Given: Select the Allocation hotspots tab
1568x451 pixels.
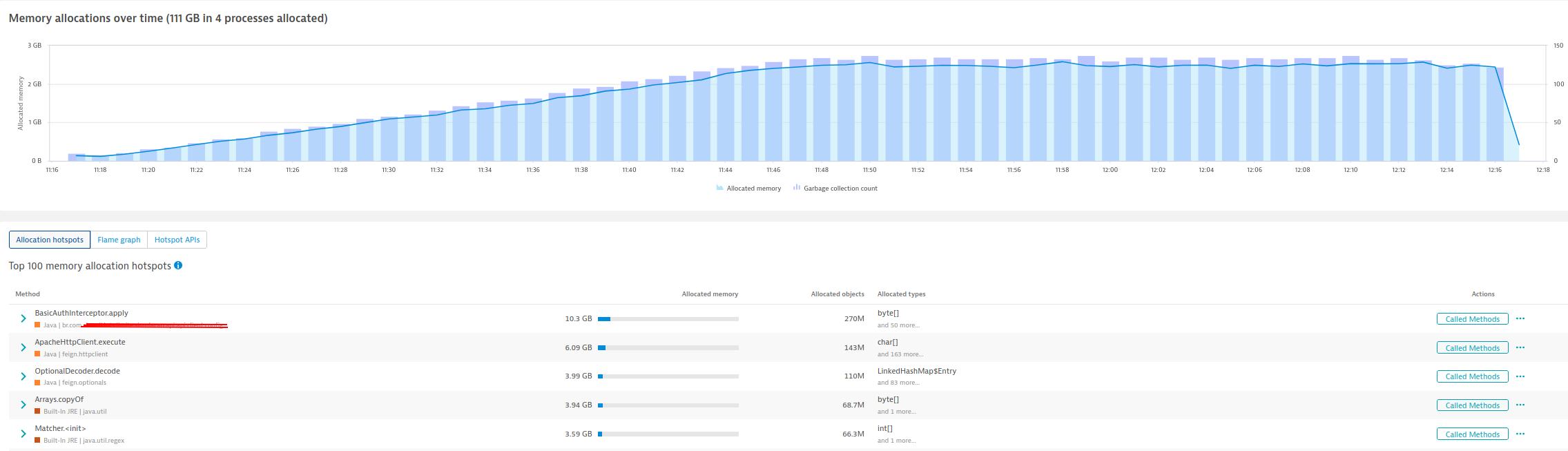Looking at the screenshot, I should [50, 240].
